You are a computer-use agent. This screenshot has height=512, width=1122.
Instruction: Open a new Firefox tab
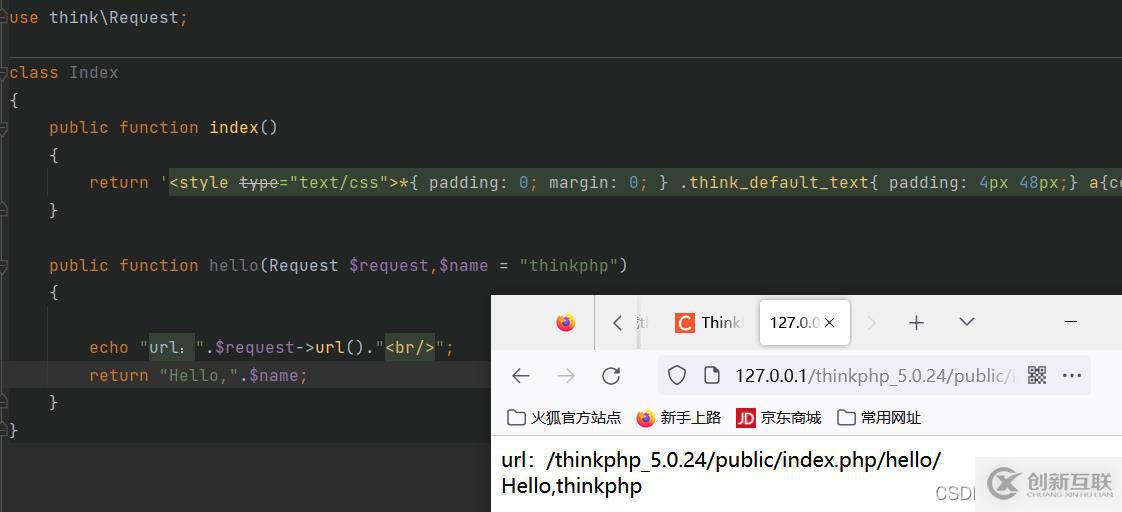pos(916,323)
